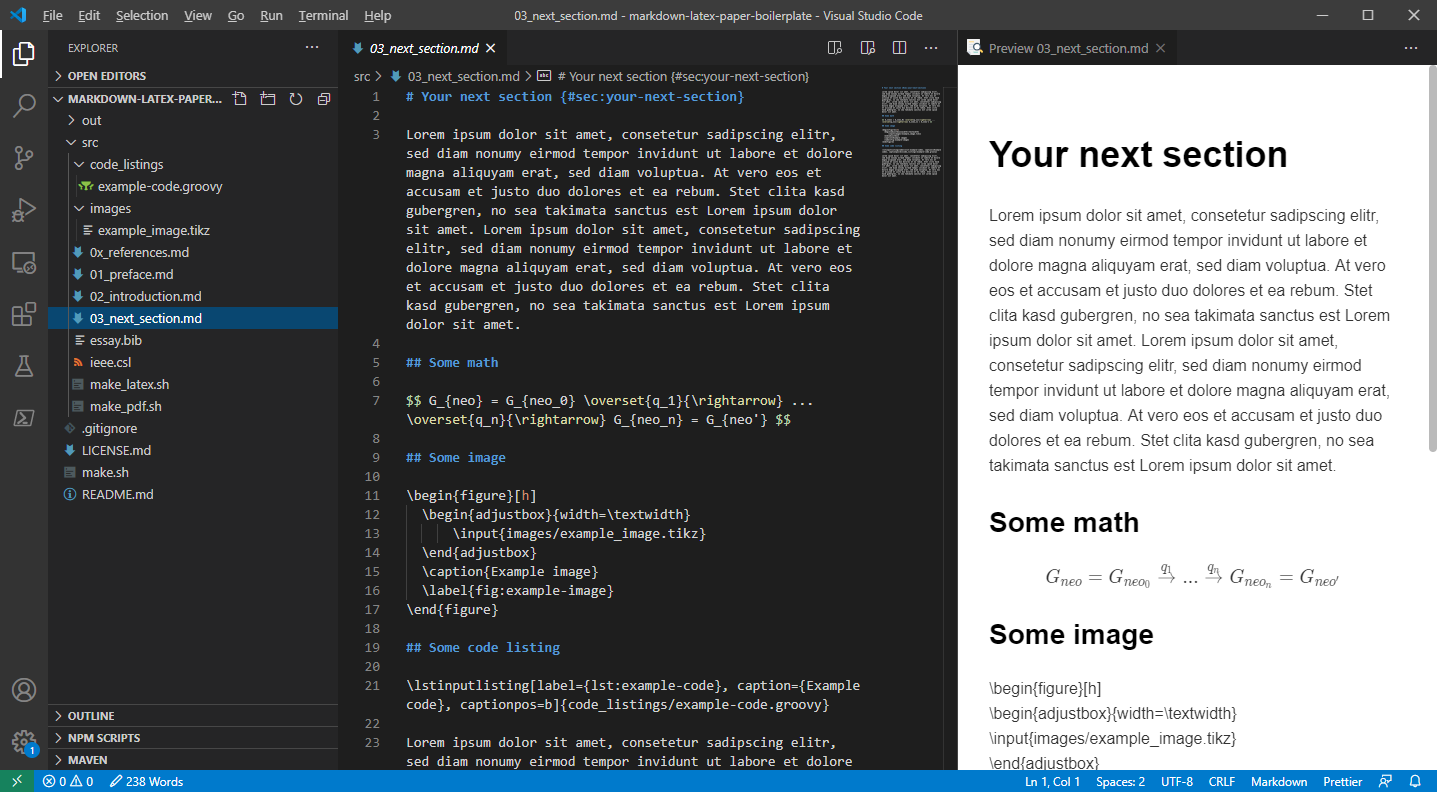Viewport: 1437px width, 792px height.
Task: Open the Selection menu
Action: pyautogui.click(x=142, y=15)
